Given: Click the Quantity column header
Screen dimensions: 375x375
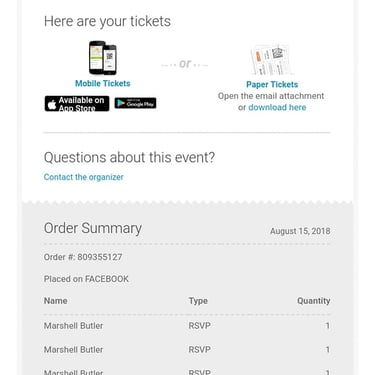Looking at the screenshot, I should 314,301.
